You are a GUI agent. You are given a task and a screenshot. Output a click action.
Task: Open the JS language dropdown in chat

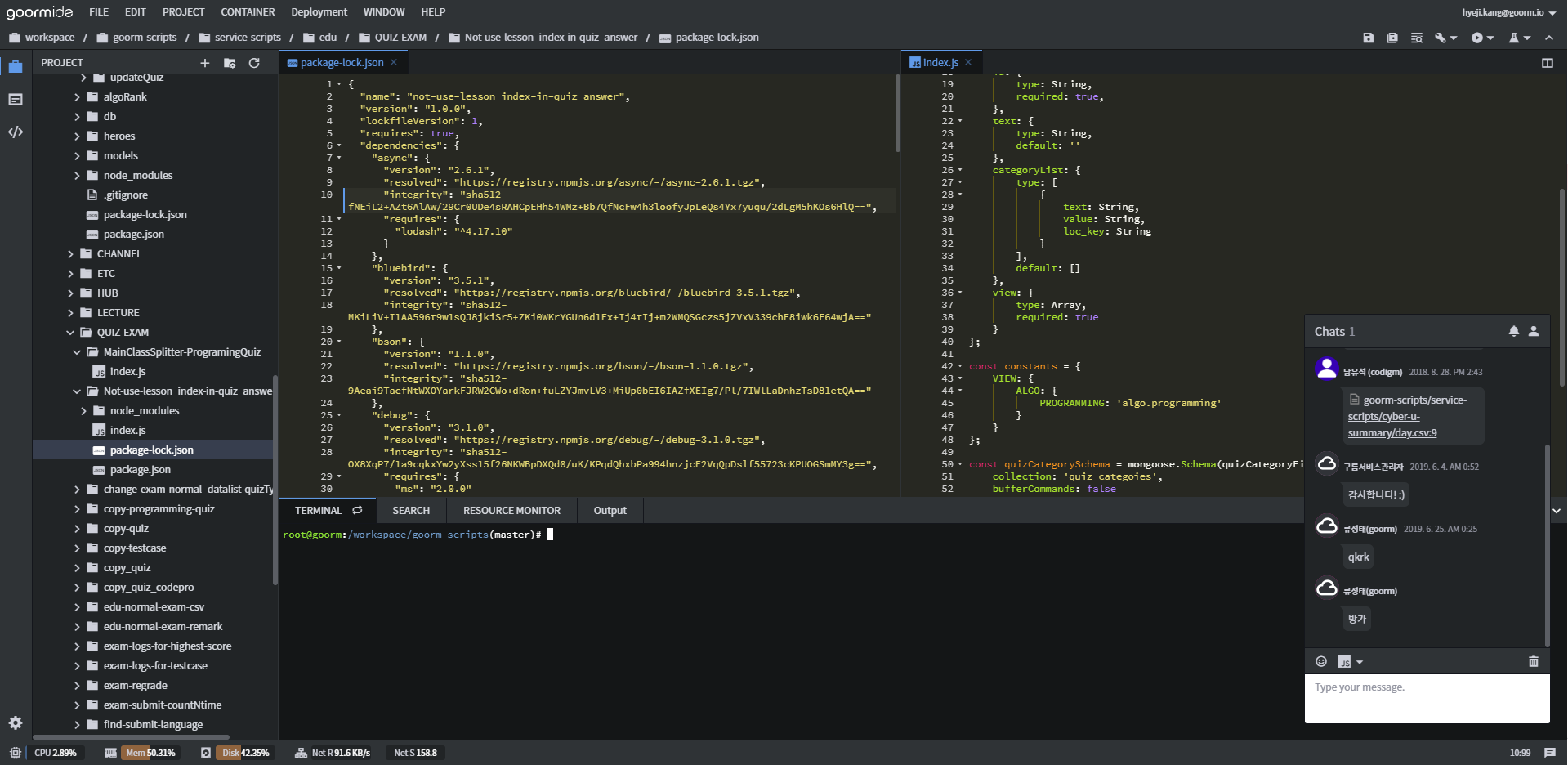[x=1360, y=662]
